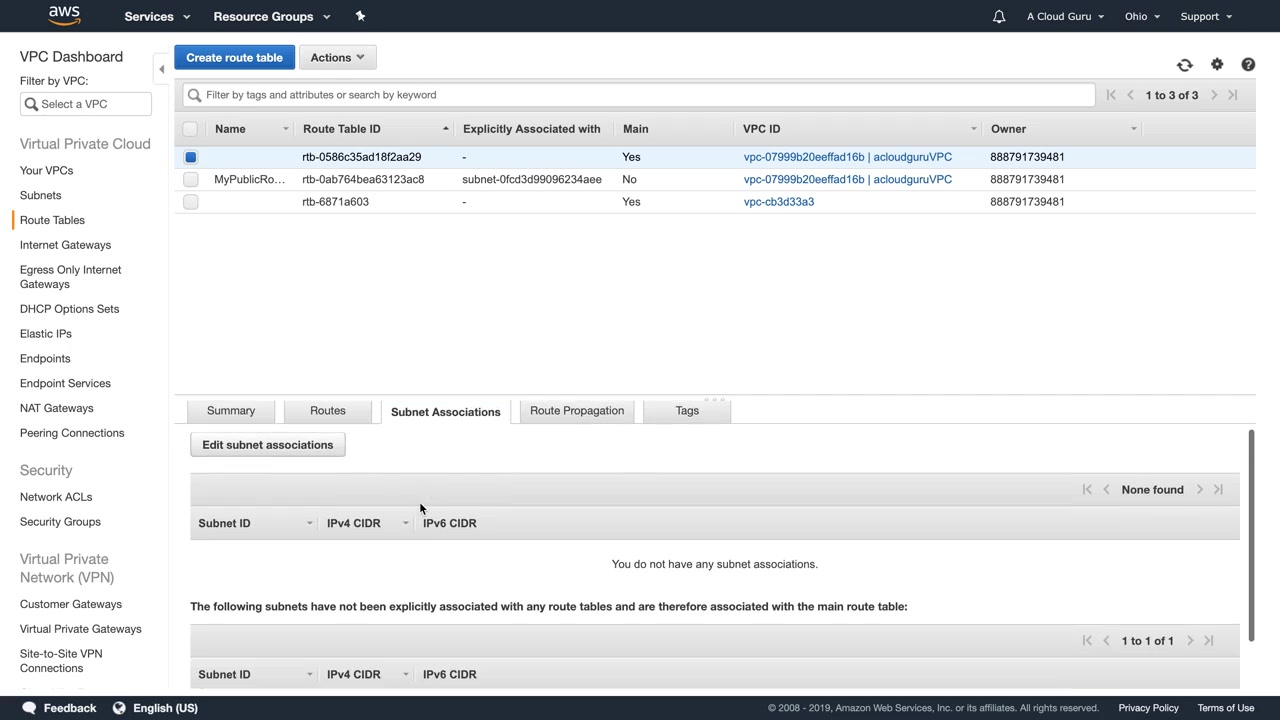Open the Ohio region dropdown
The width and height of the screenshot is (1280, 720).
pyautogui.click(x=1142, y=16)
